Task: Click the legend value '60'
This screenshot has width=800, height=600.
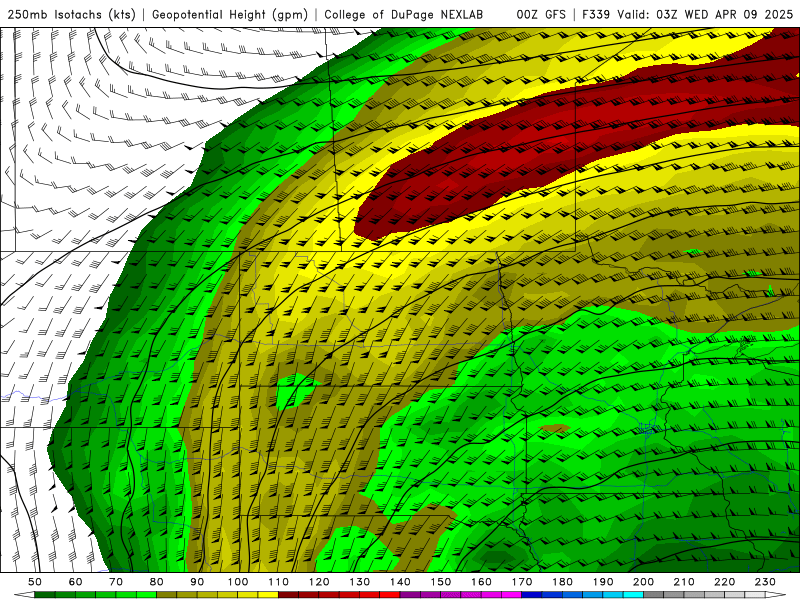Action: click(x=76, y=582)
